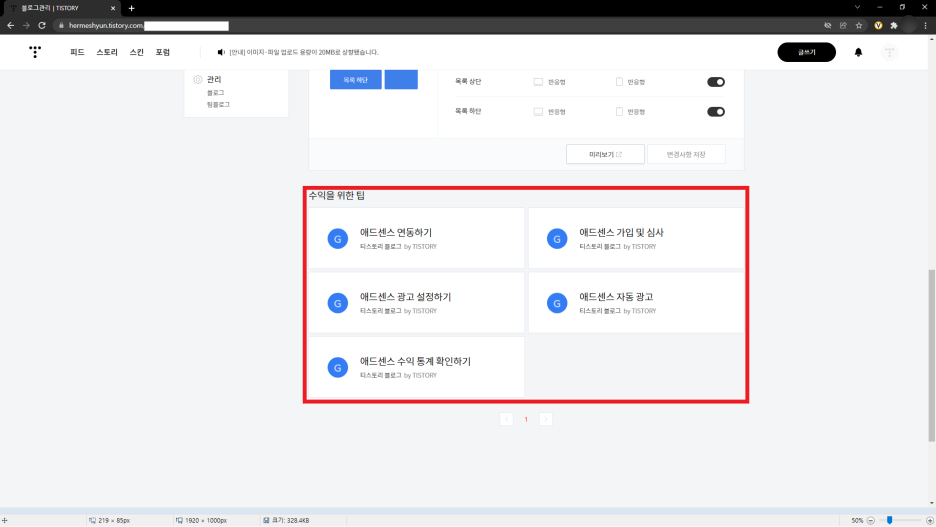Click the 관리 gear icon in sidebar
The height and width of the screenshot is (527, 936).
click(198, 79)
